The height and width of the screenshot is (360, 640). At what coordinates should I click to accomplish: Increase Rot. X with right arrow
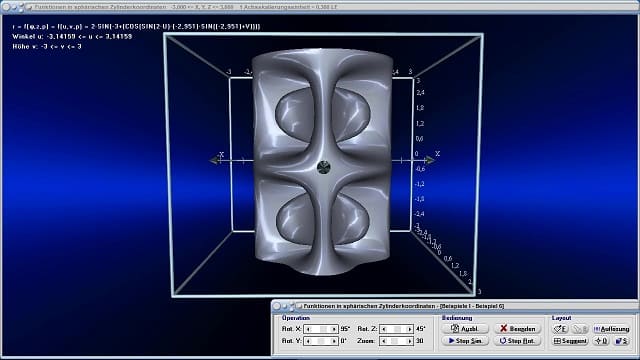coord(333,329)
